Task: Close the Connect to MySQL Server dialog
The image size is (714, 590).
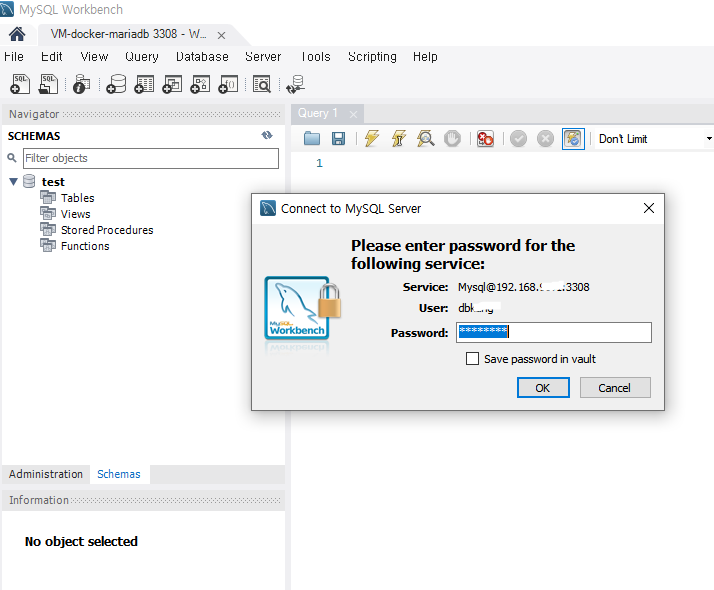Action: click(x=649, y=208)
